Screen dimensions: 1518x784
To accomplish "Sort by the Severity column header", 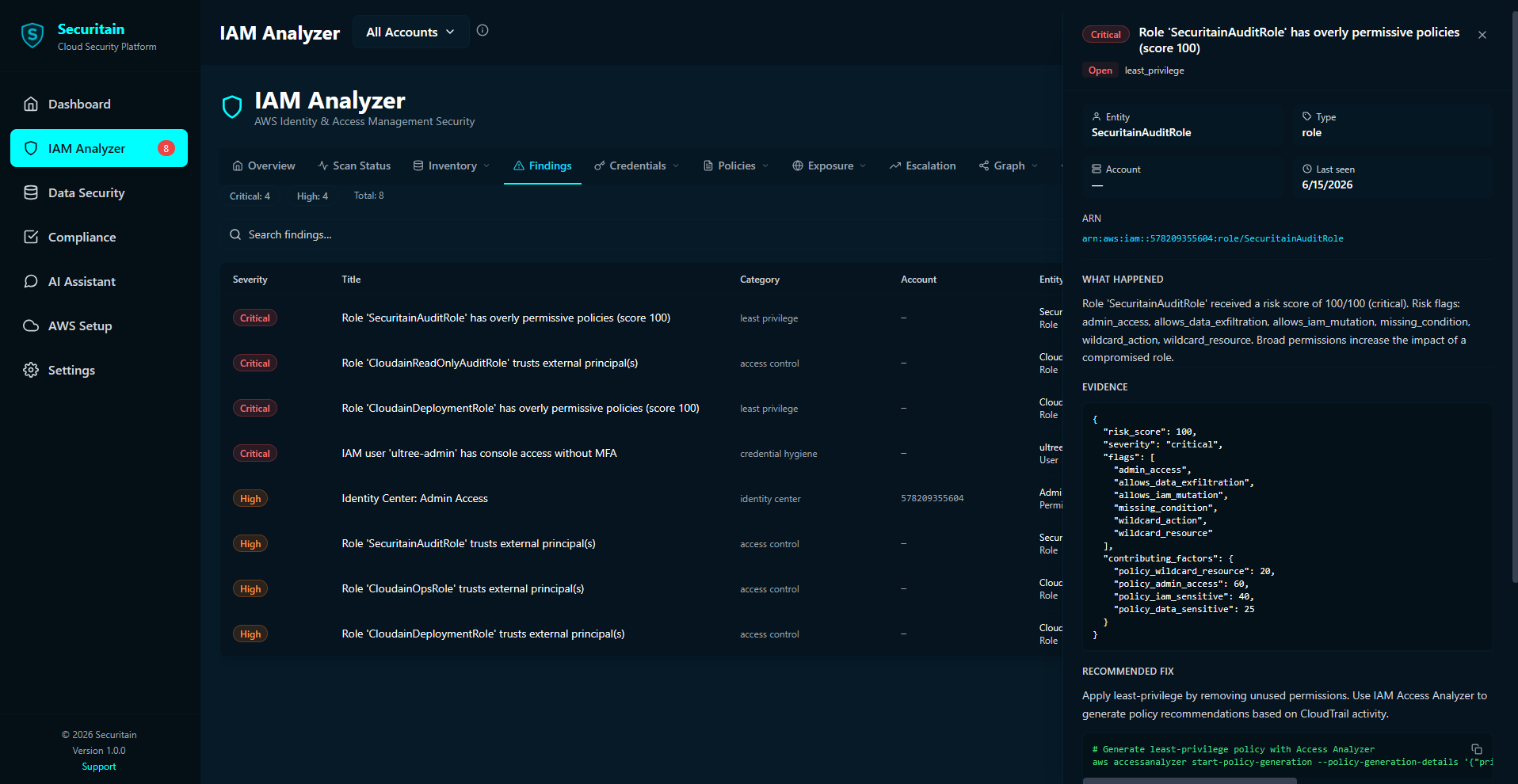I will tap(250, 280).
